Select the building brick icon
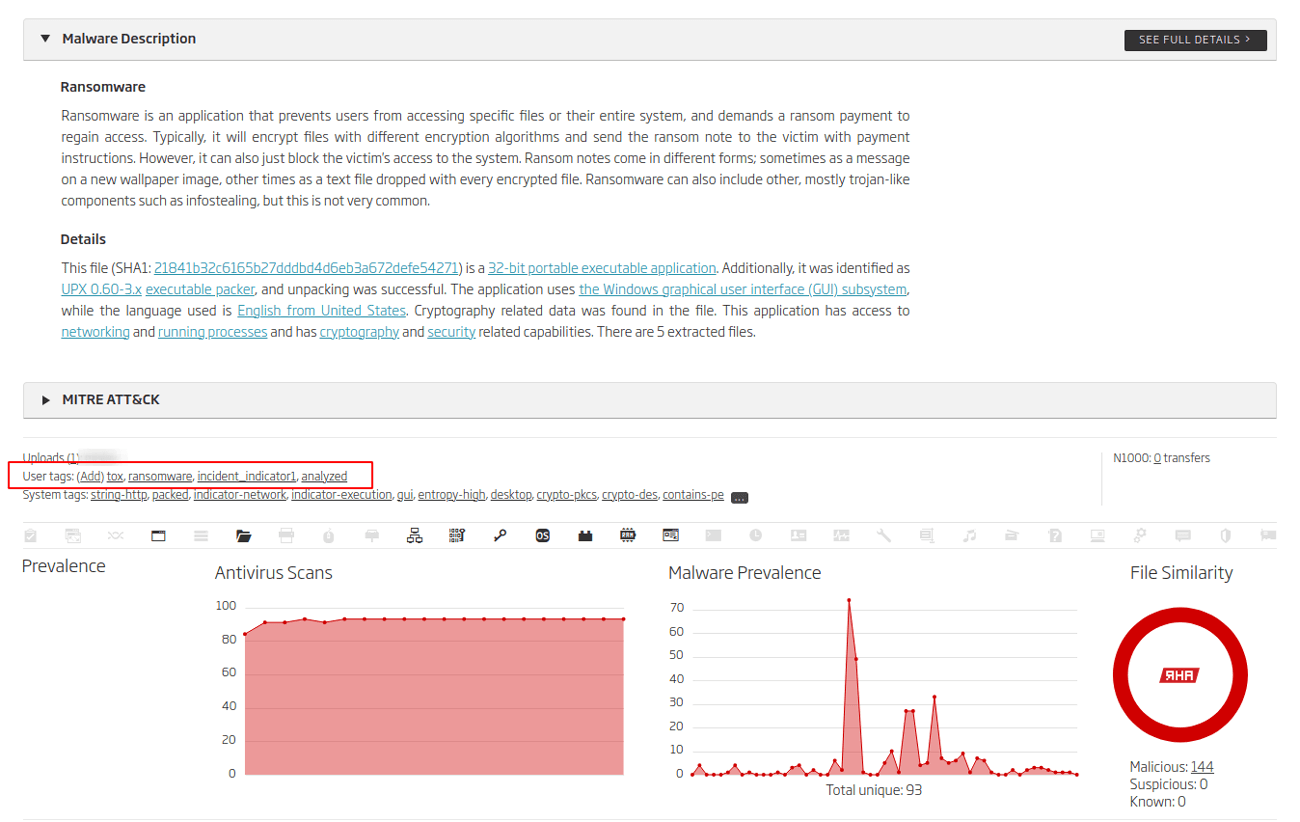1300x822 pixels. [x=585, y=536]
